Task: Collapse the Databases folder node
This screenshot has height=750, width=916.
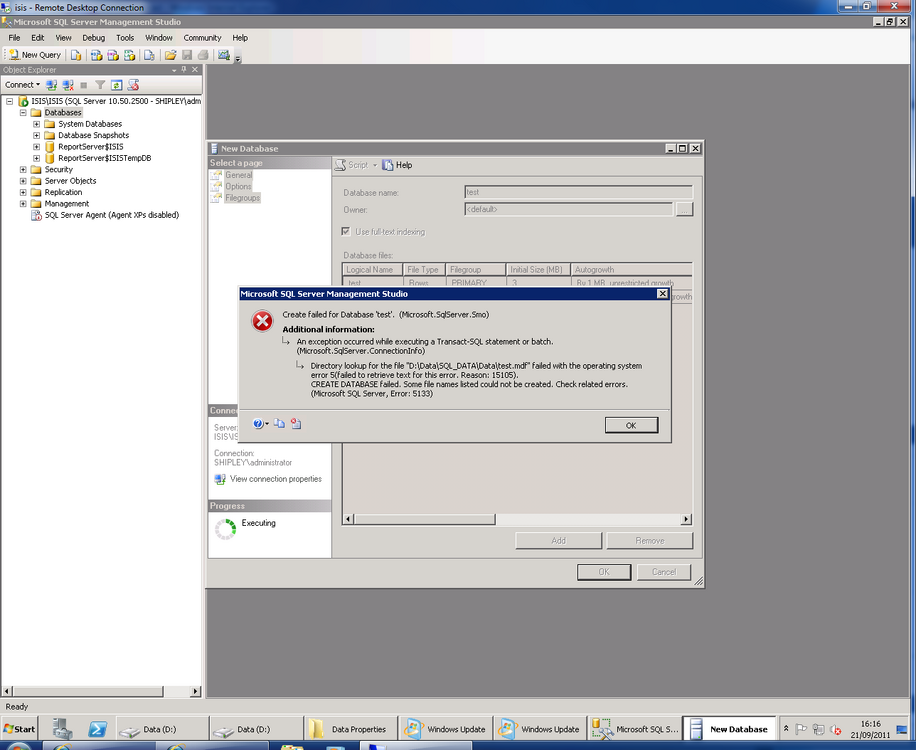Action: coord(23,113)
